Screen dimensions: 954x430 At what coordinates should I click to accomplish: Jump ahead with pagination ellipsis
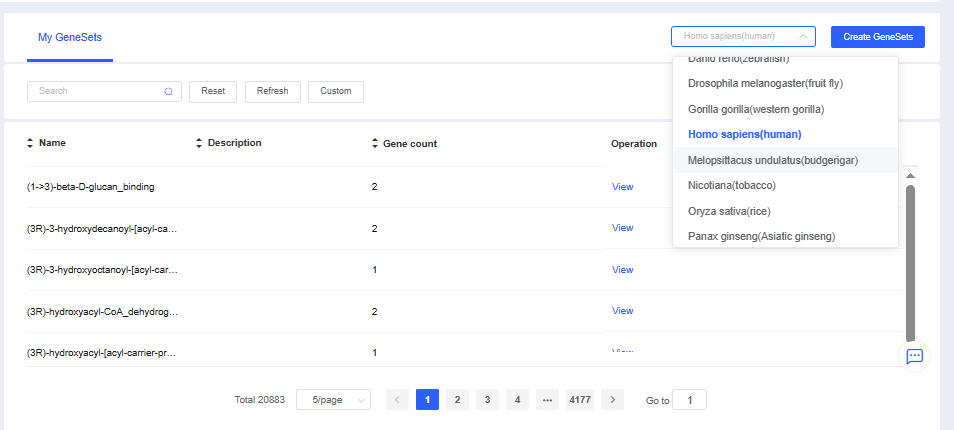(x=547, y=400)
